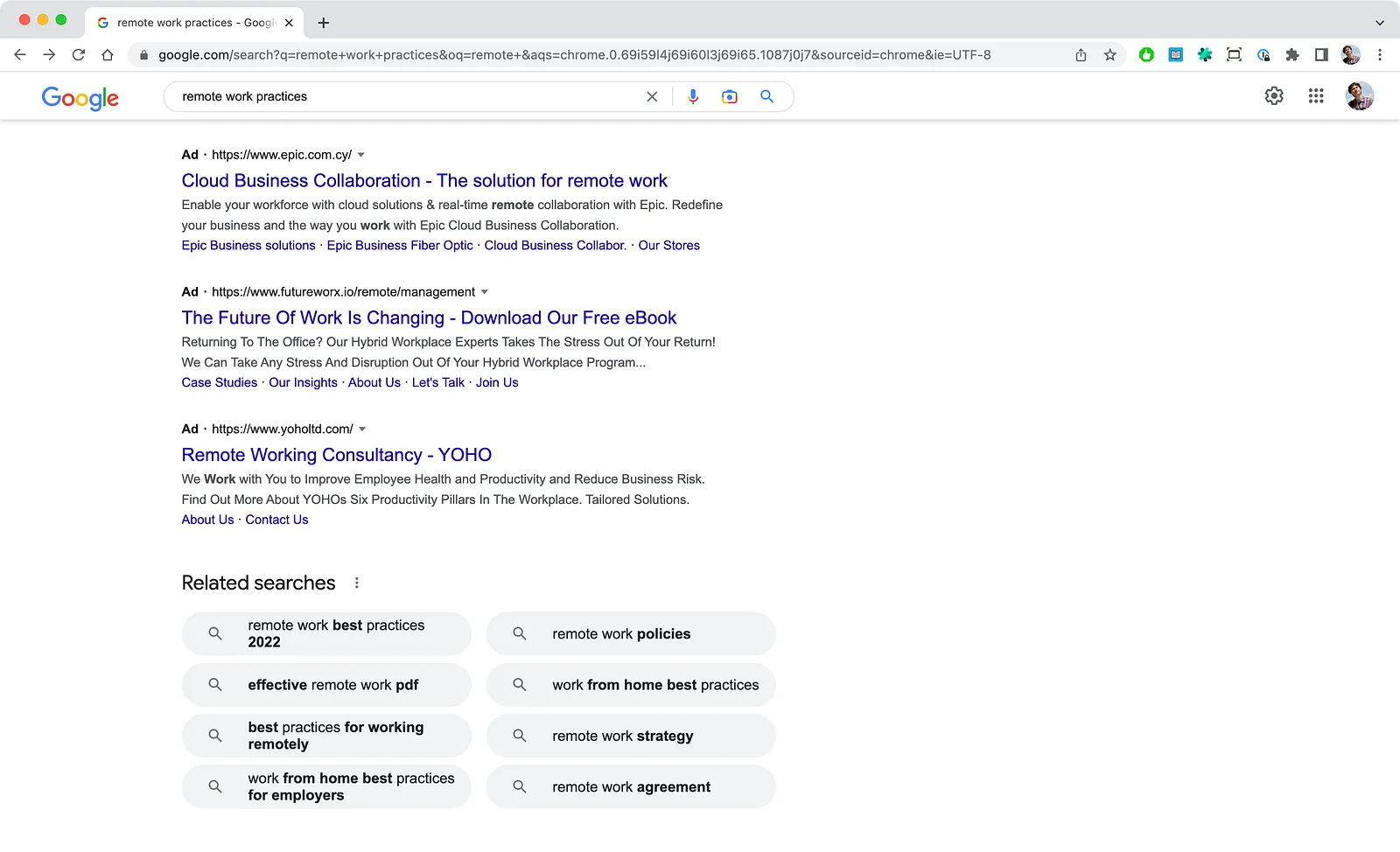The width and height of the screenshot is (1400, 852).
Task: Open the Chrome three-dot menu
Action: pyautogui.click(x=1380, y=55)
